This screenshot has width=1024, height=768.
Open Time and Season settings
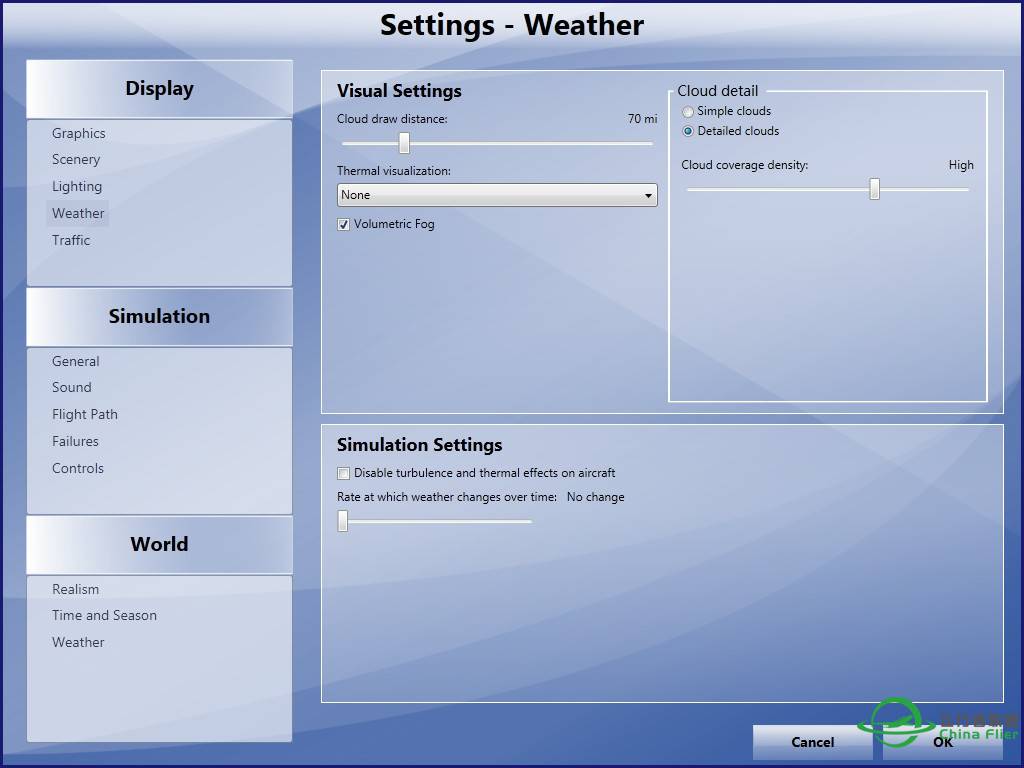[105, 616]
